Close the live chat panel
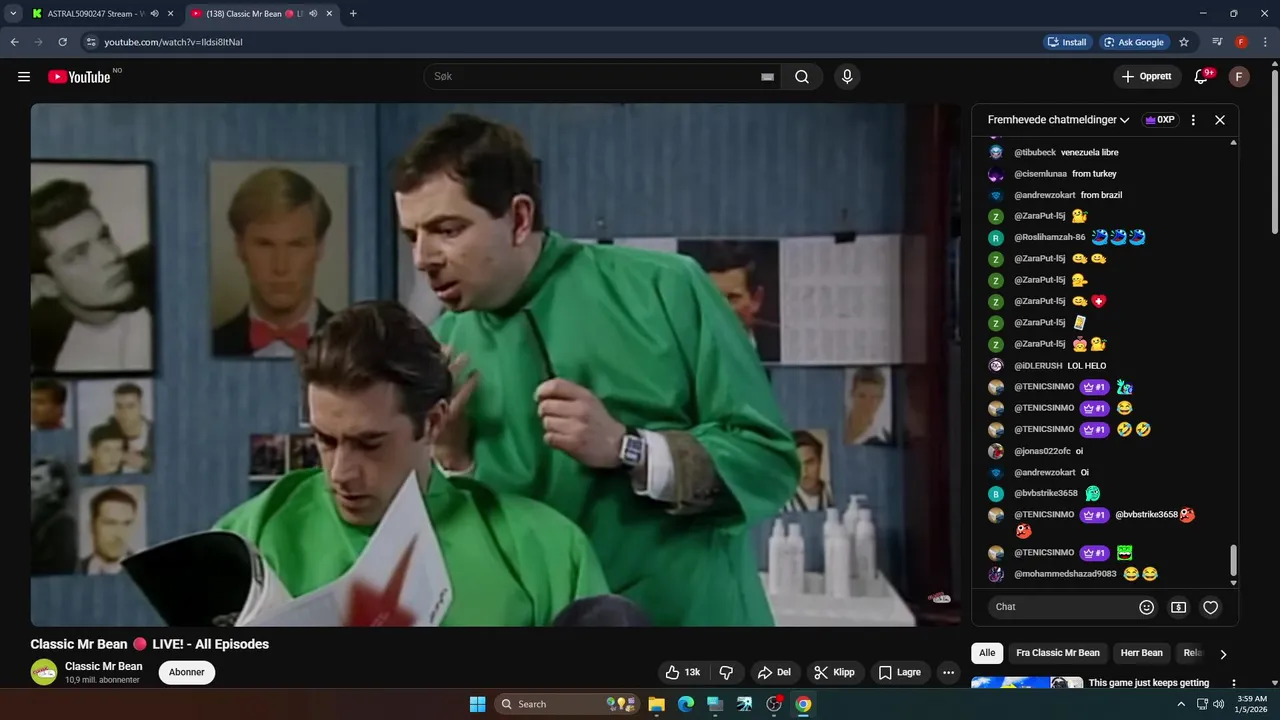This screenshot has width=1280, height=720. coord(1220,120)
